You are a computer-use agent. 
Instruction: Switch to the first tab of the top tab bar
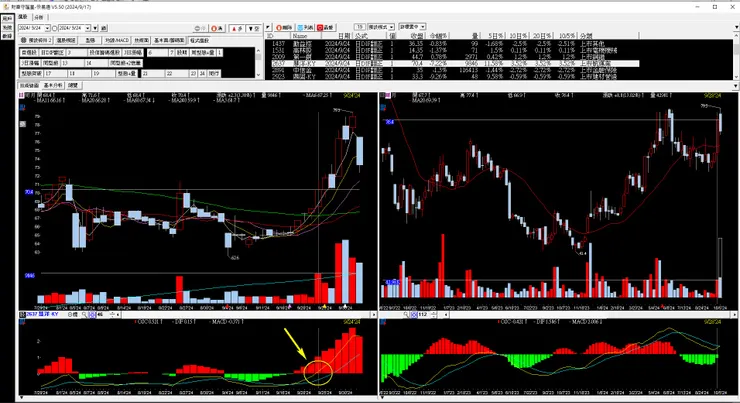click(23, 17)
